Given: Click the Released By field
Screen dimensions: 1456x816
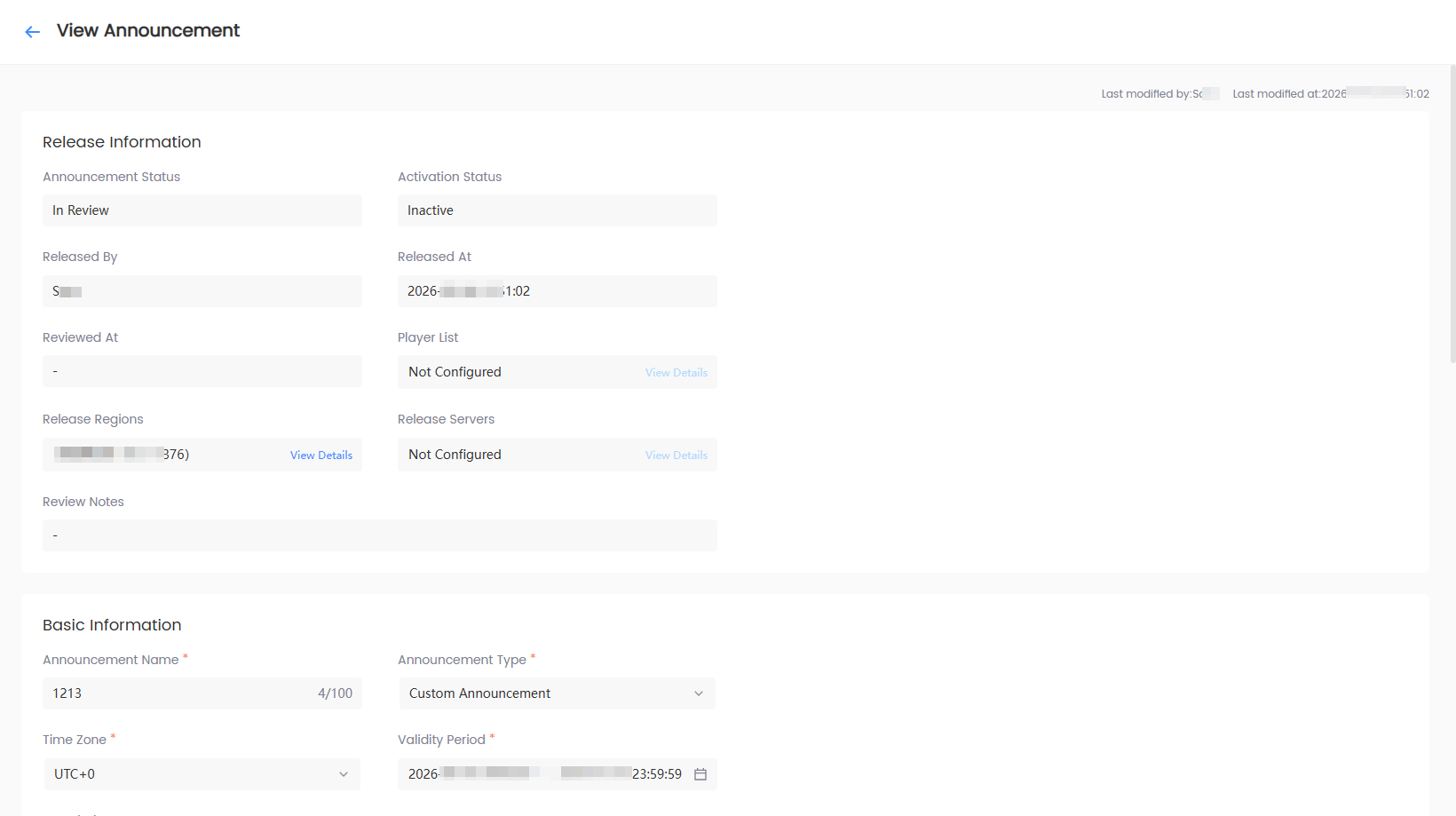Looking at the screenshot, I should click(x=202, y=291).
